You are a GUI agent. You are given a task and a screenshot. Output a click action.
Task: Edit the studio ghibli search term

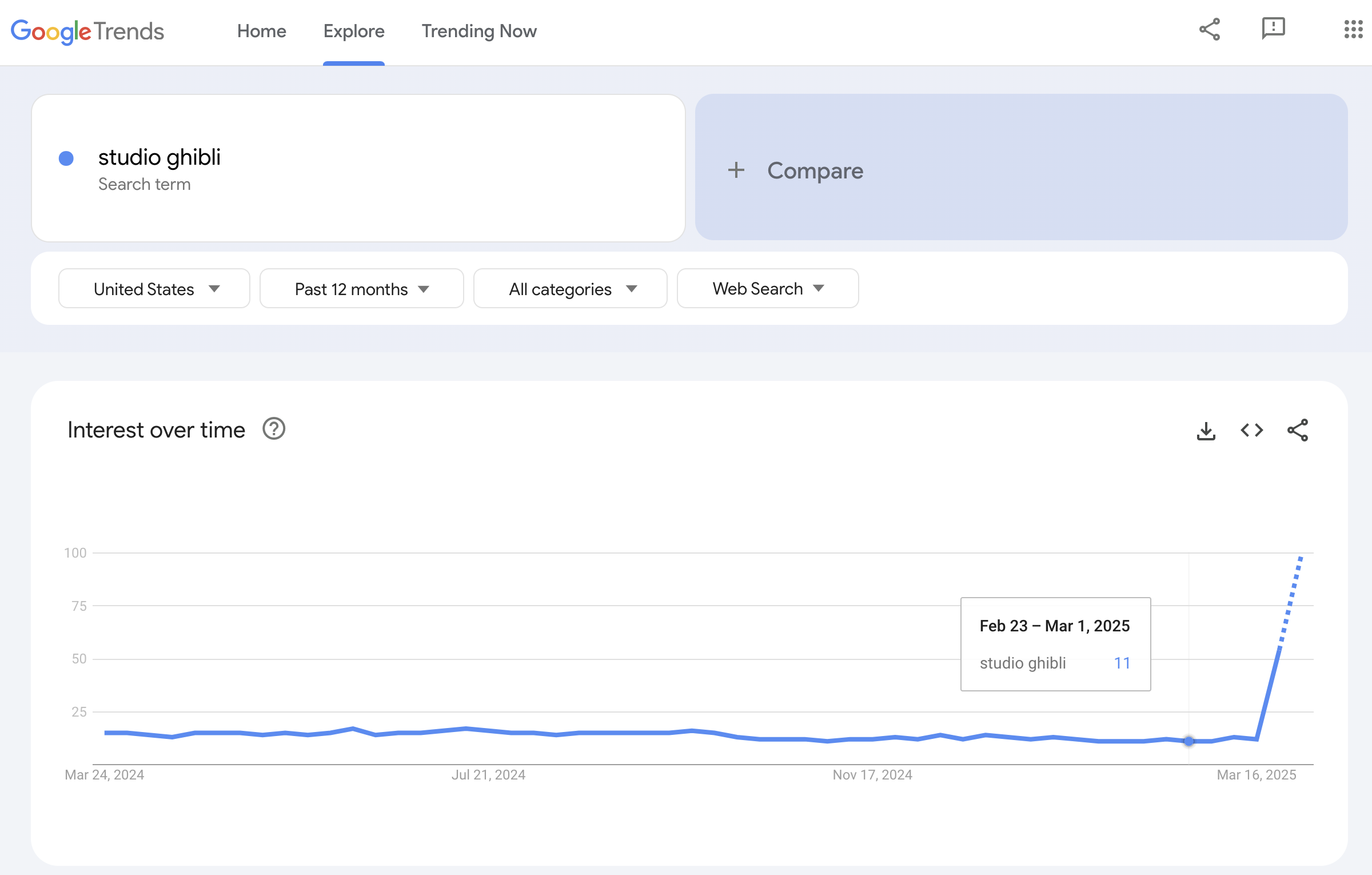point(159,157)
